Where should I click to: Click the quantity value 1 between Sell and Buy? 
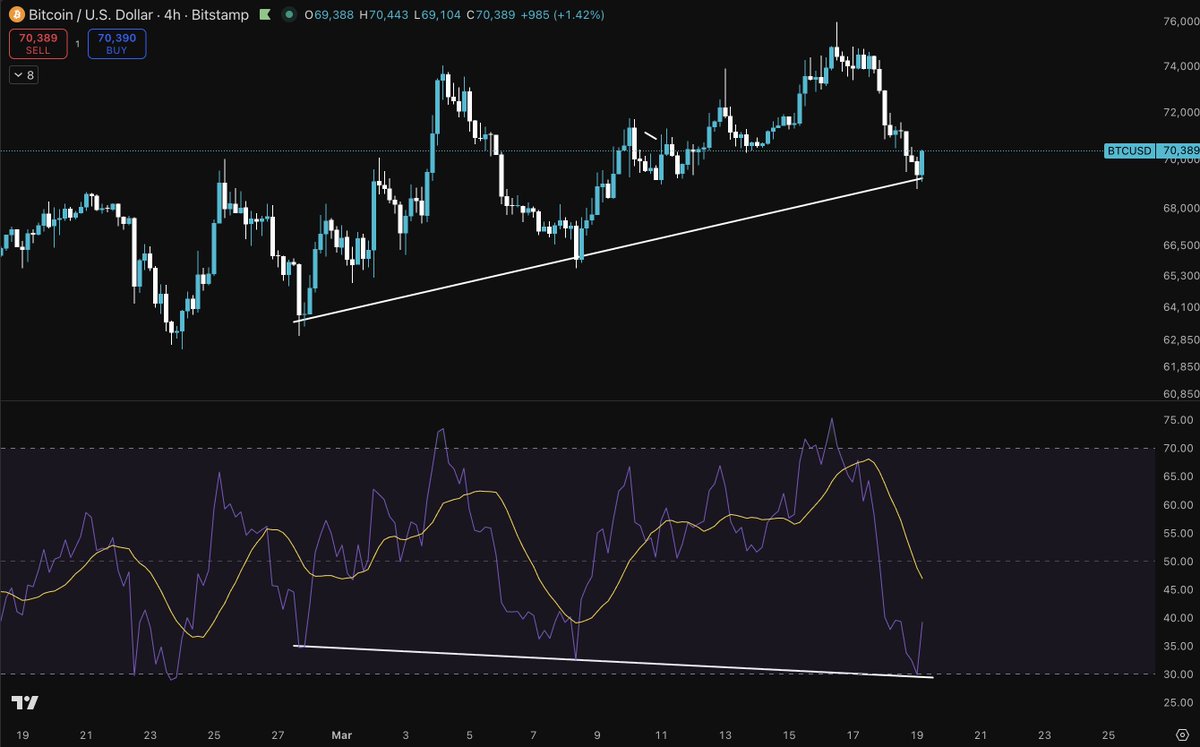(x=77, y=43)
